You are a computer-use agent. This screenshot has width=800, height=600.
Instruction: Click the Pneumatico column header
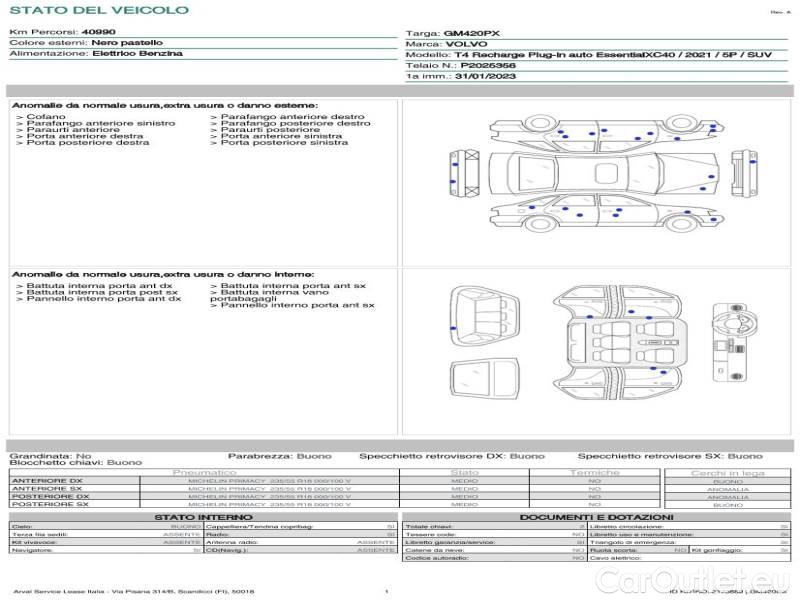[205, 472]
